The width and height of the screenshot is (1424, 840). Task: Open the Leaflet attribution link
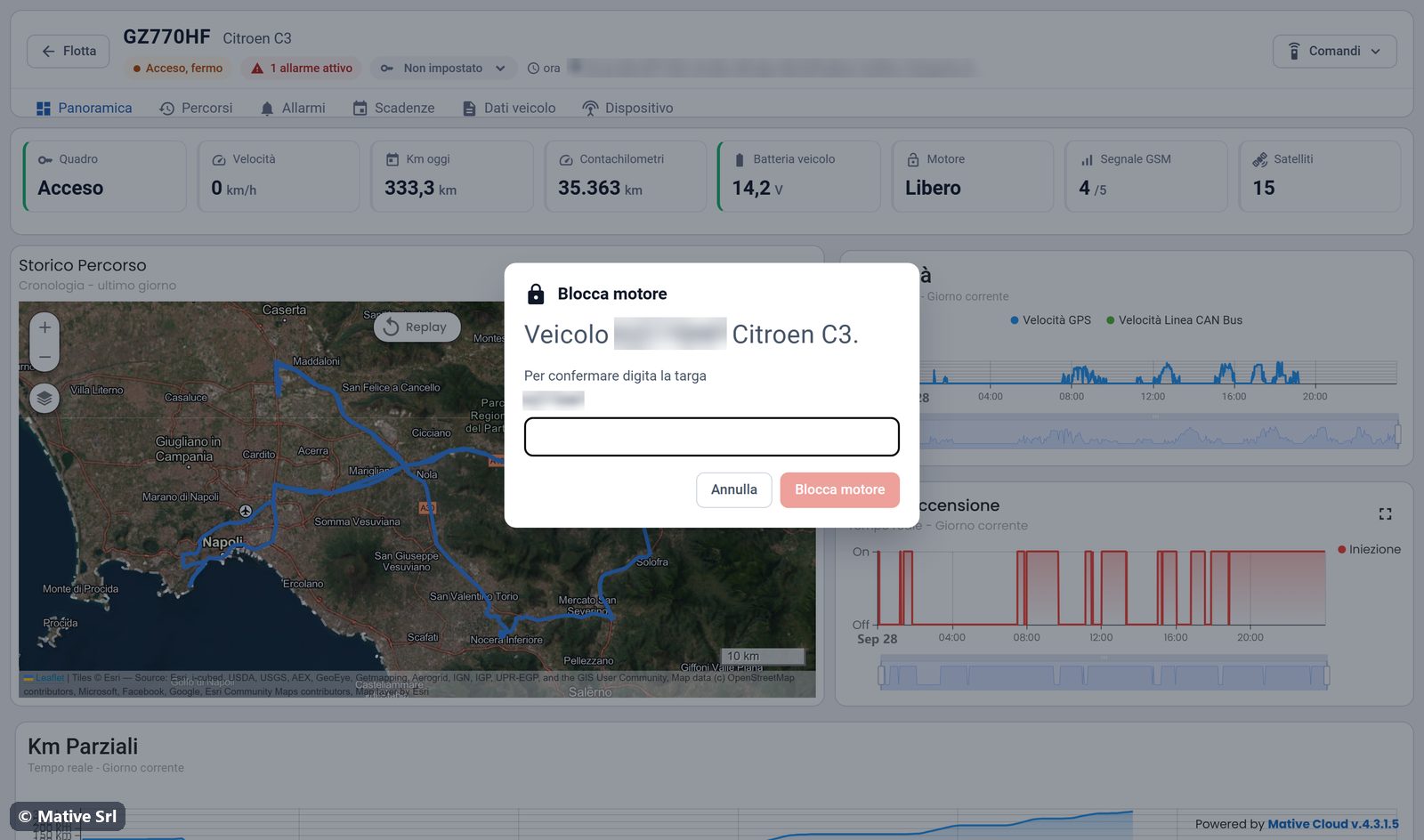50,678
